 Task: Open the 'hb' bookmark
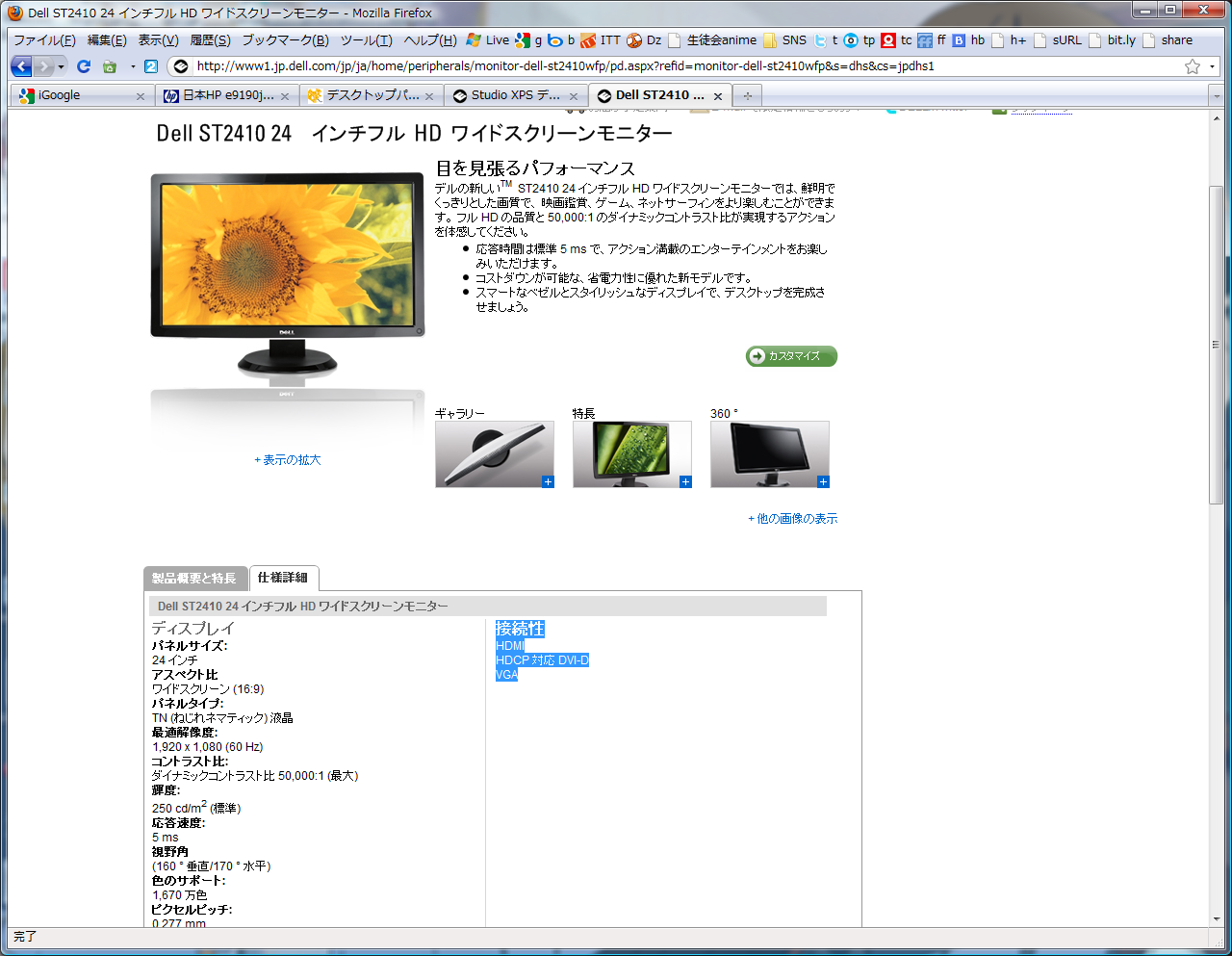[x=968, y=40]
